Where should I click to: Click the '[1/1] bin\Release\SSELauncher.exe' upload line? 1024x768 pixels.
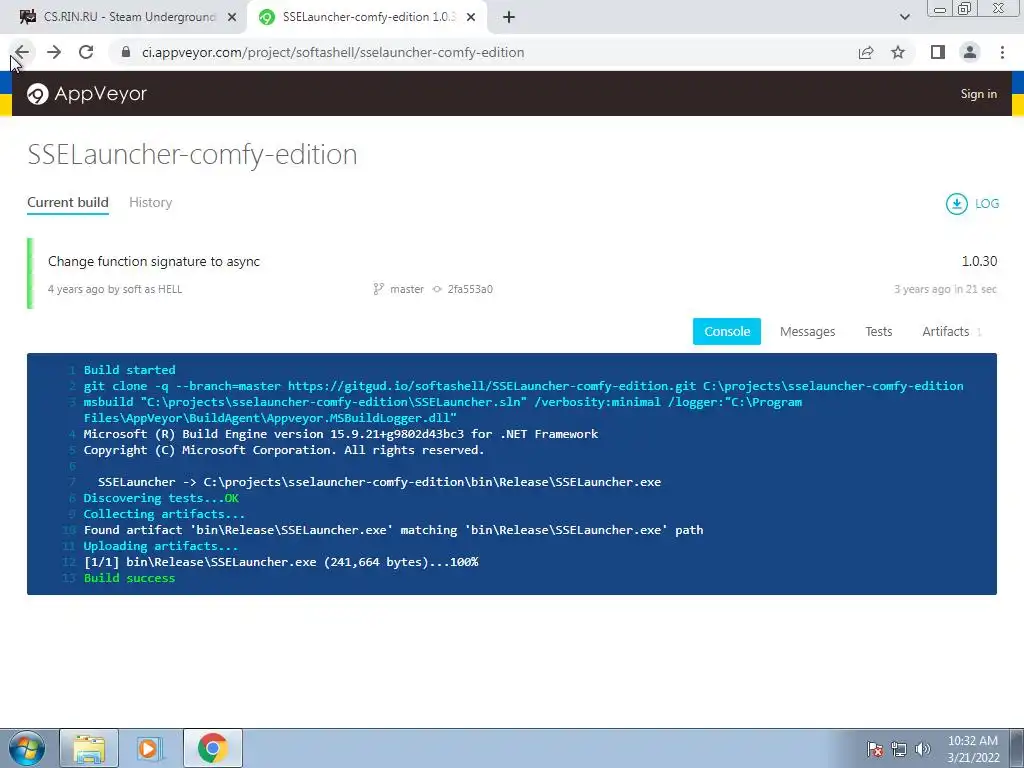pyautogui.click(x=281, y=562)
